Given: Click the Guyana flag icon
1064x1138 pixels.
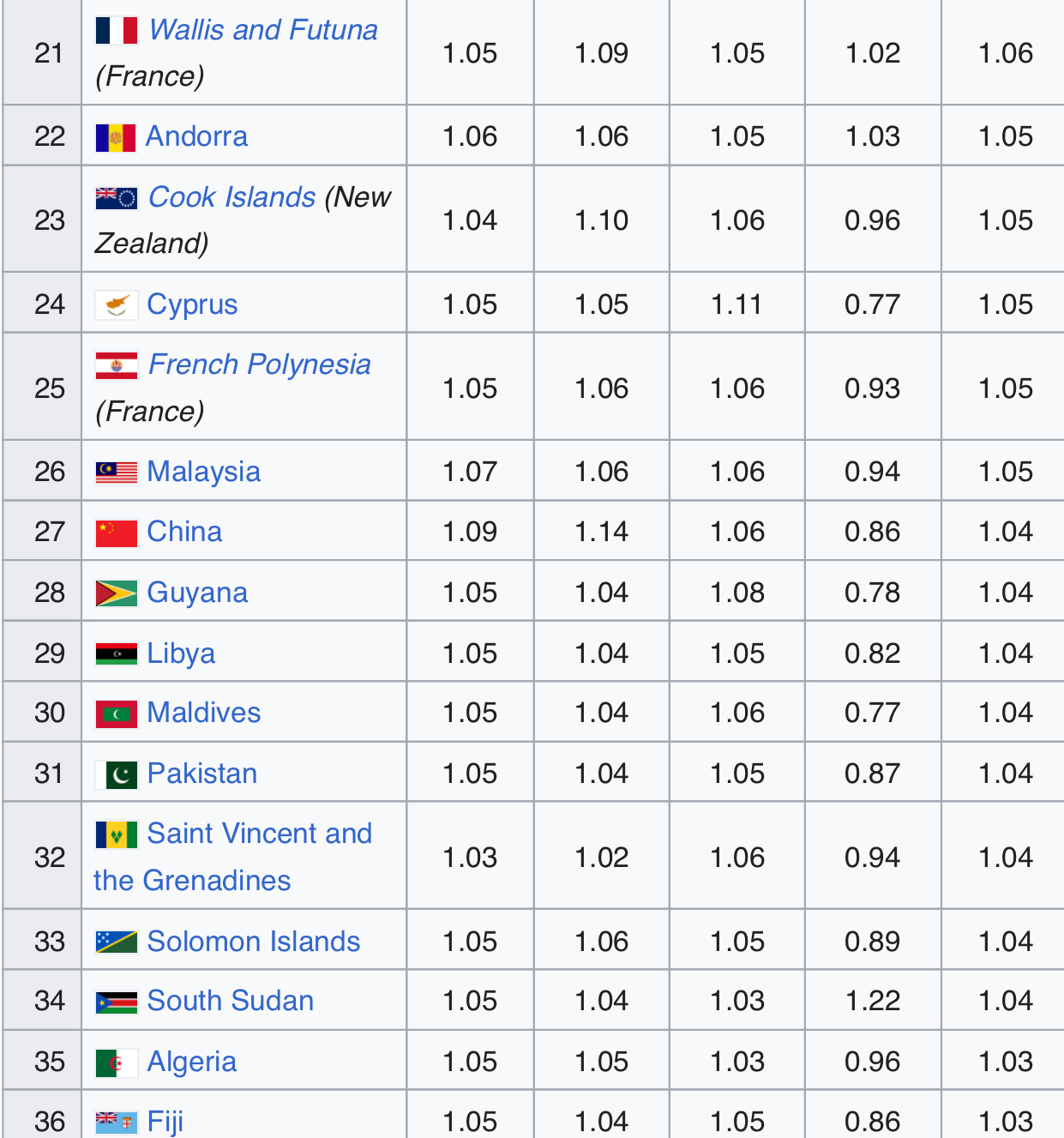Looking at the screenshot, I should 116,593.
